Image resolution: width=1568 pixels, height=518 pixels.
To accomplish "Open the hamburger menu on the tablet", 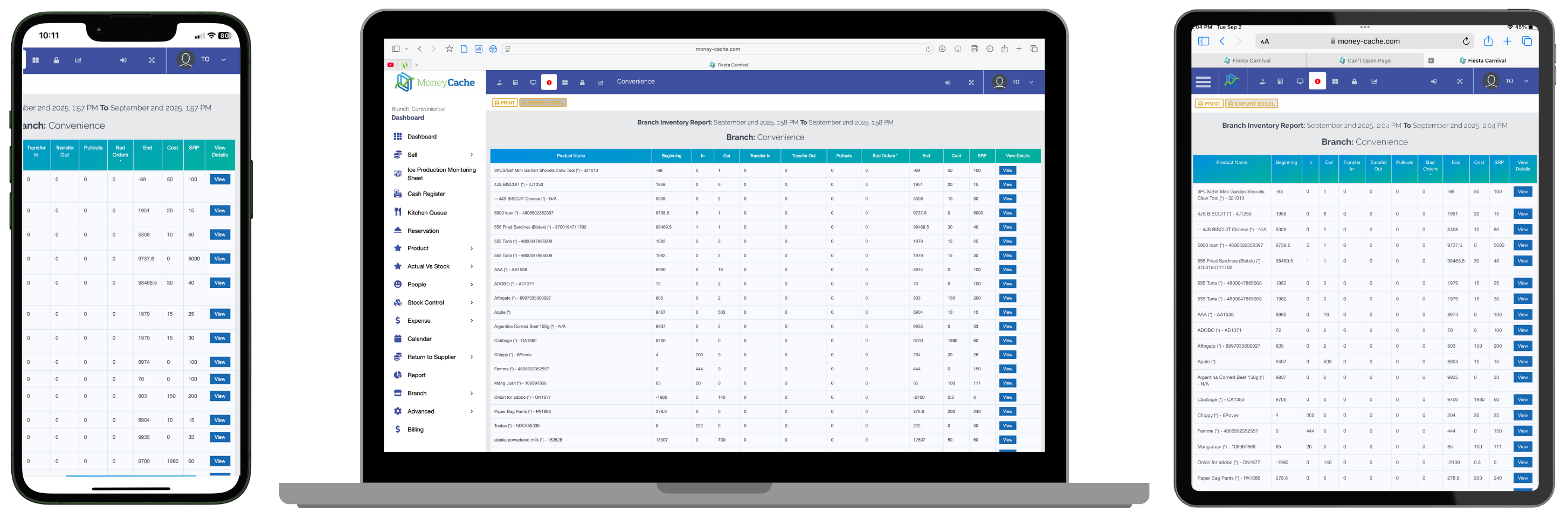I will tap(1203, 81).
